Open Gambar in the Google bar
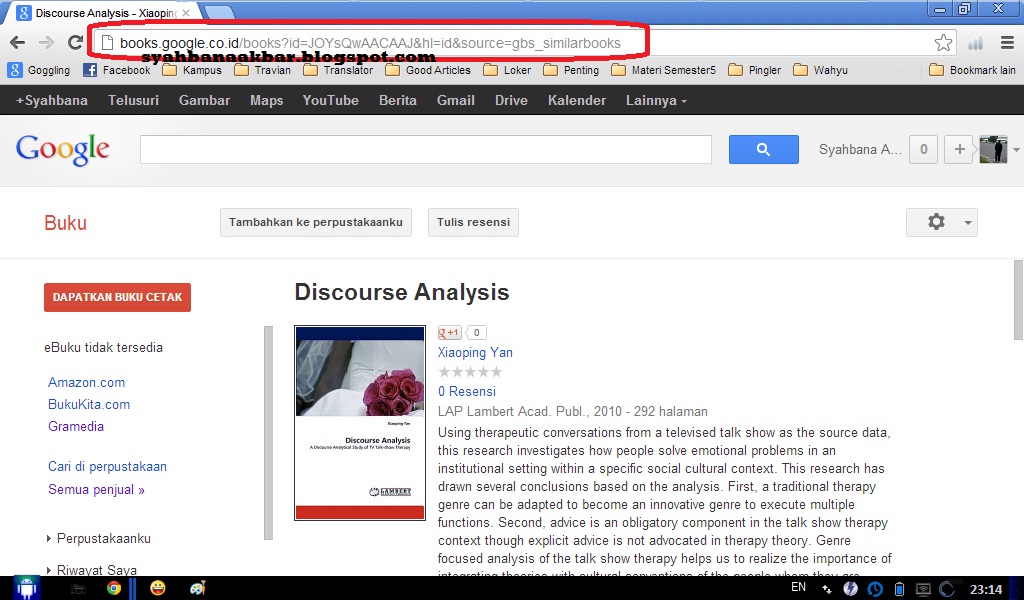The image size is (1024, 600). [x=204, y=101]
